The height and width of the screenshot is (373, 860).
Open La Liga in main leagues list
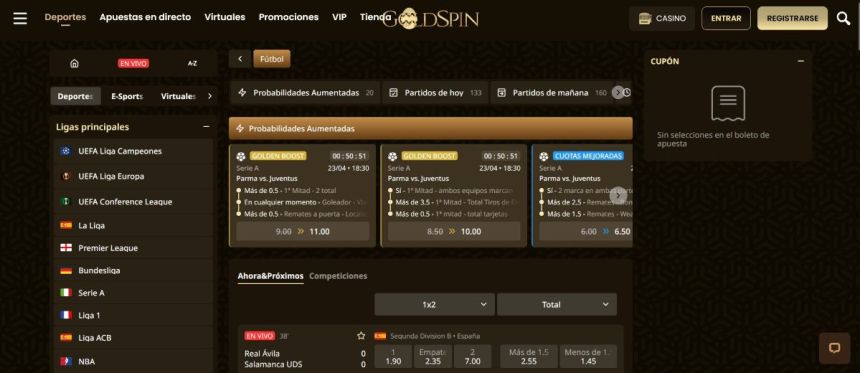click(x=134, y=225)
